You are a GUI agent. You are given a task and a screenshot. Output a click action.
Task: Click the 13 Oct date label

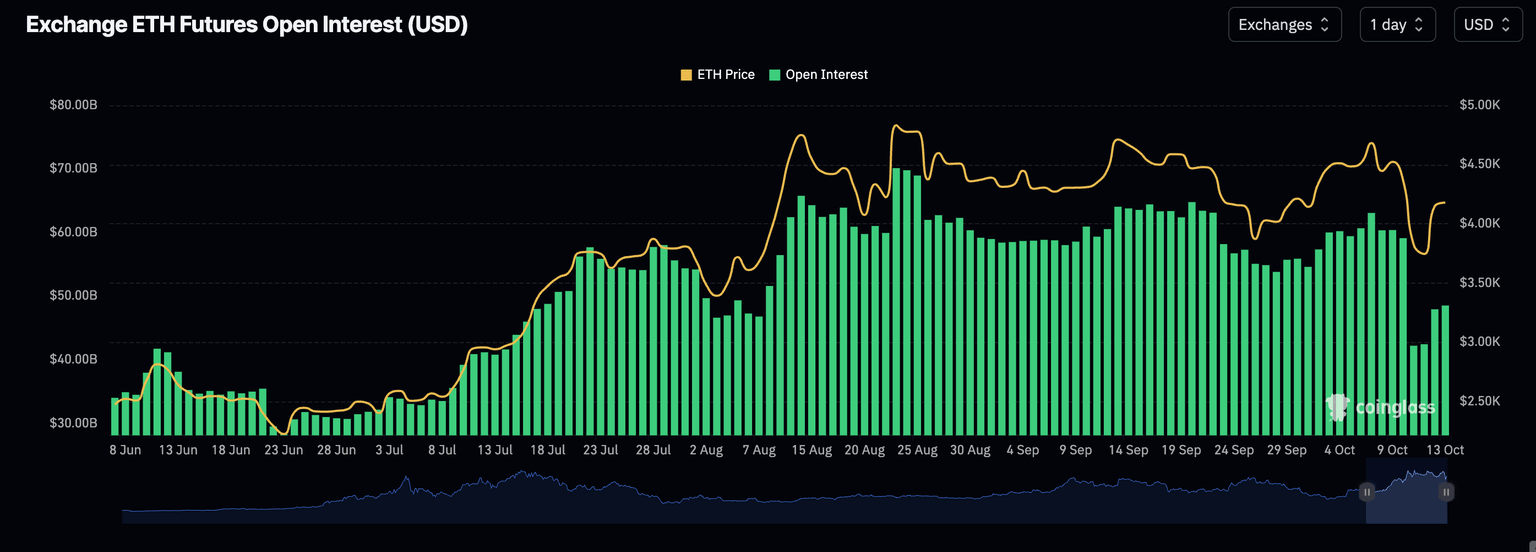point(1446,451)
